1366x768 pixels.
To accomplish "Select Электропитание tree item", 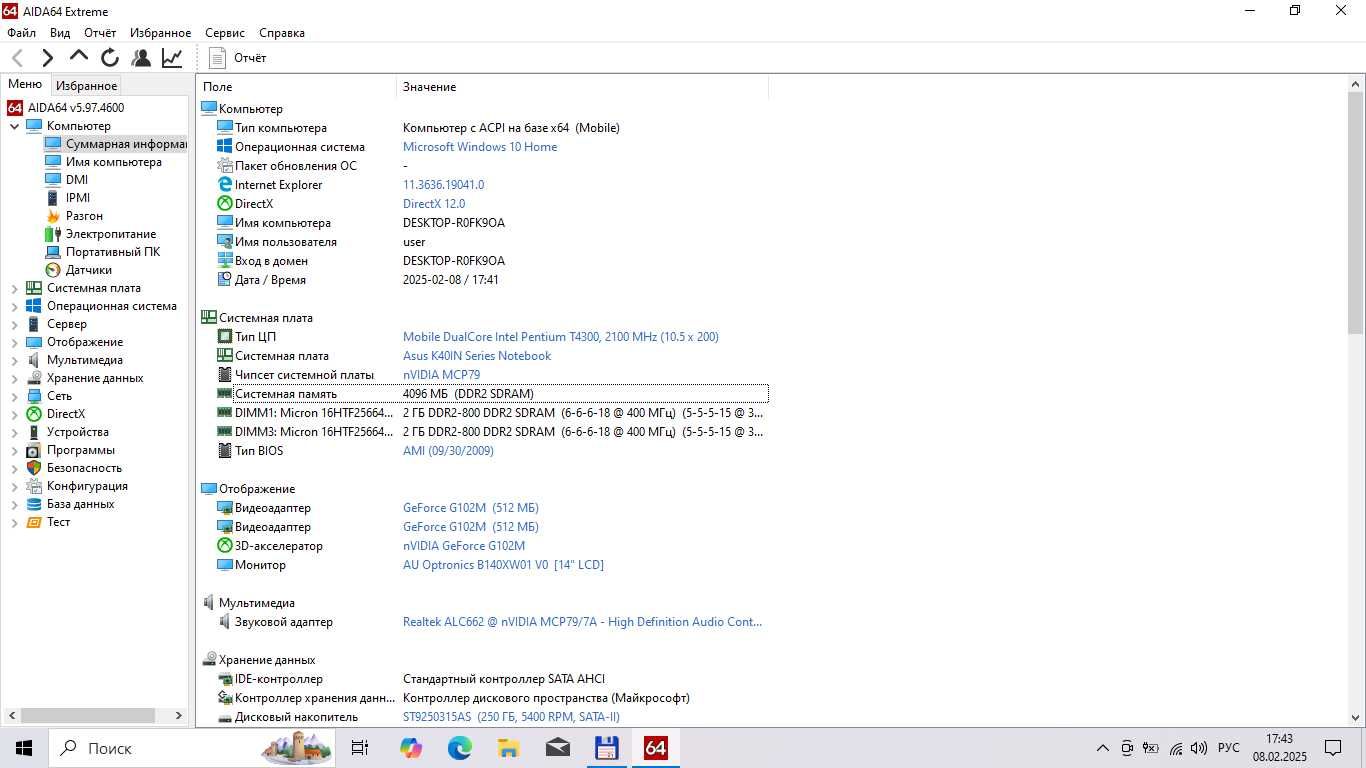I will 111,234.
